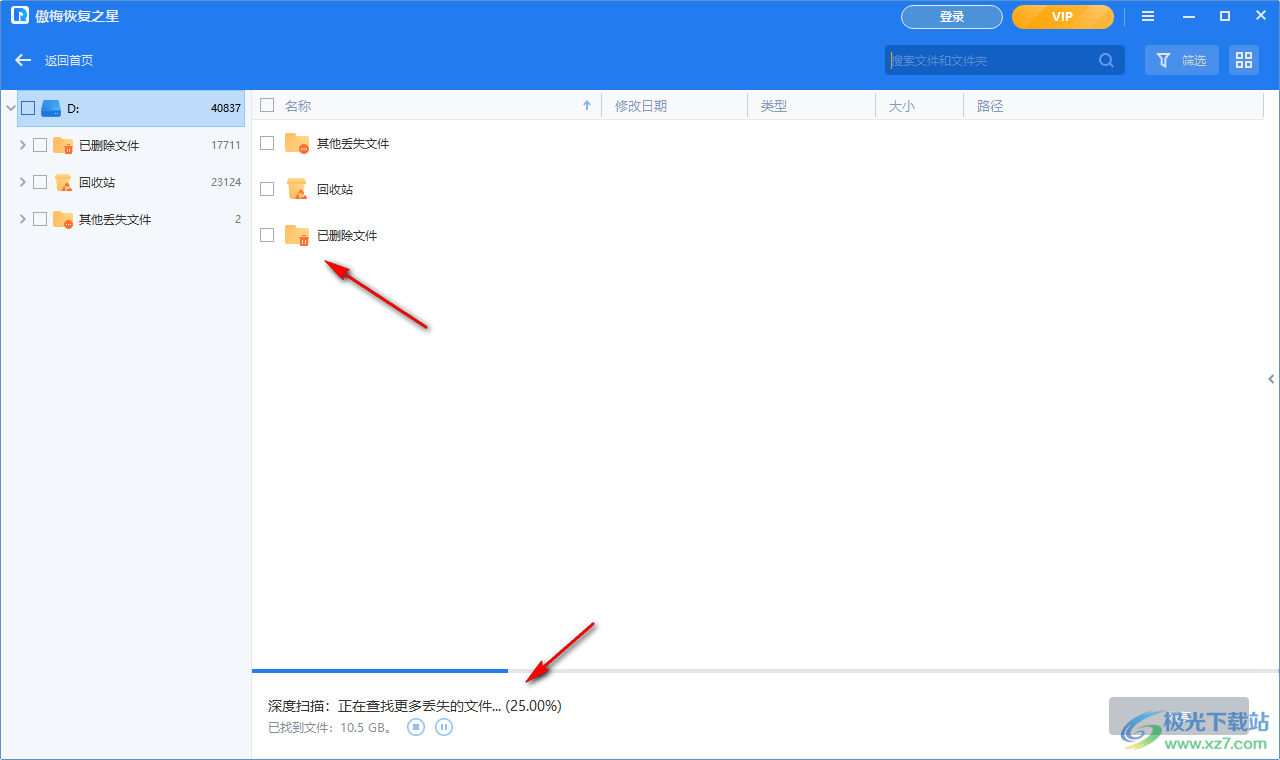Open the 筛选 filter button
This screenshot has height=760, width=1280.
pyautogui.click(x=1182, y=60)
